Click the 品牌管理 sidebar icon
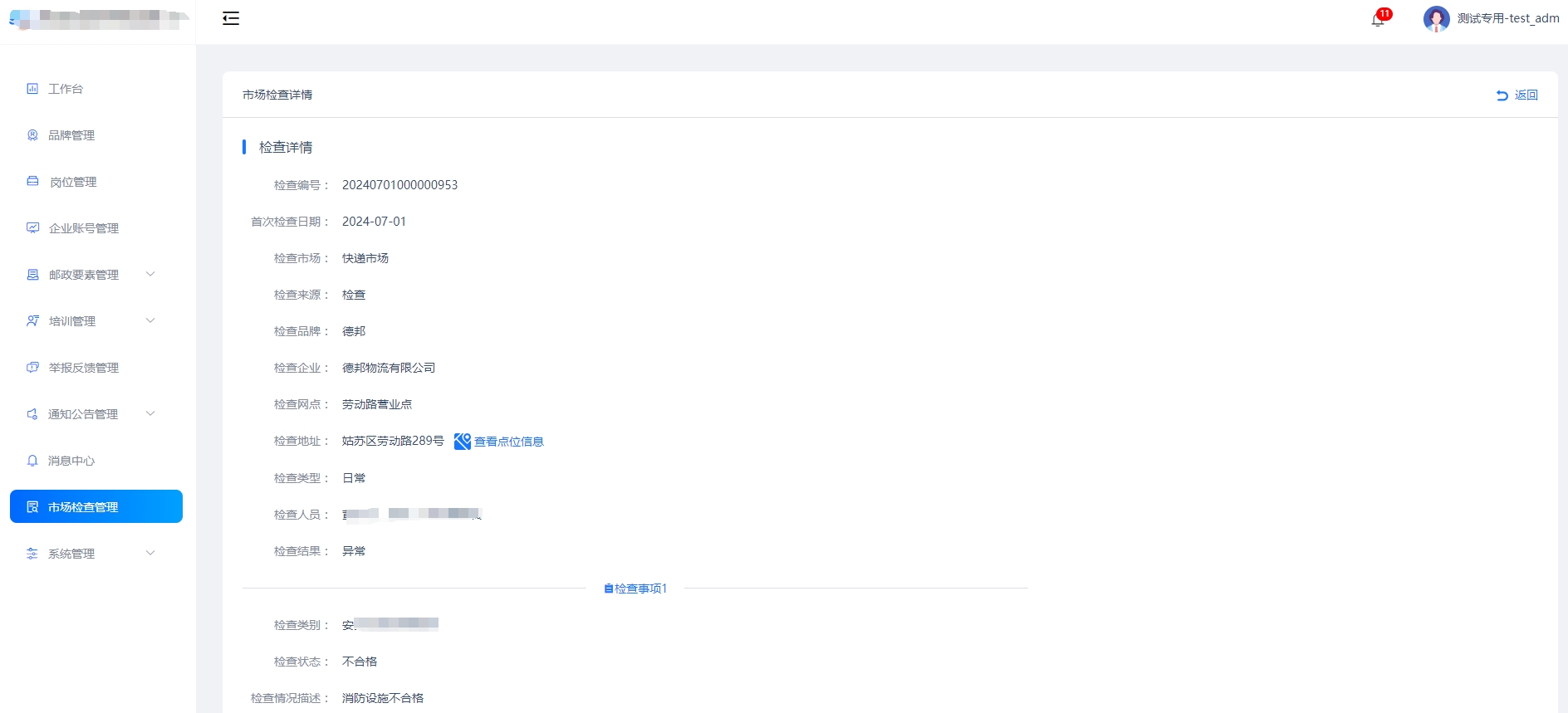1568x713 pixels. click(32, 134)
